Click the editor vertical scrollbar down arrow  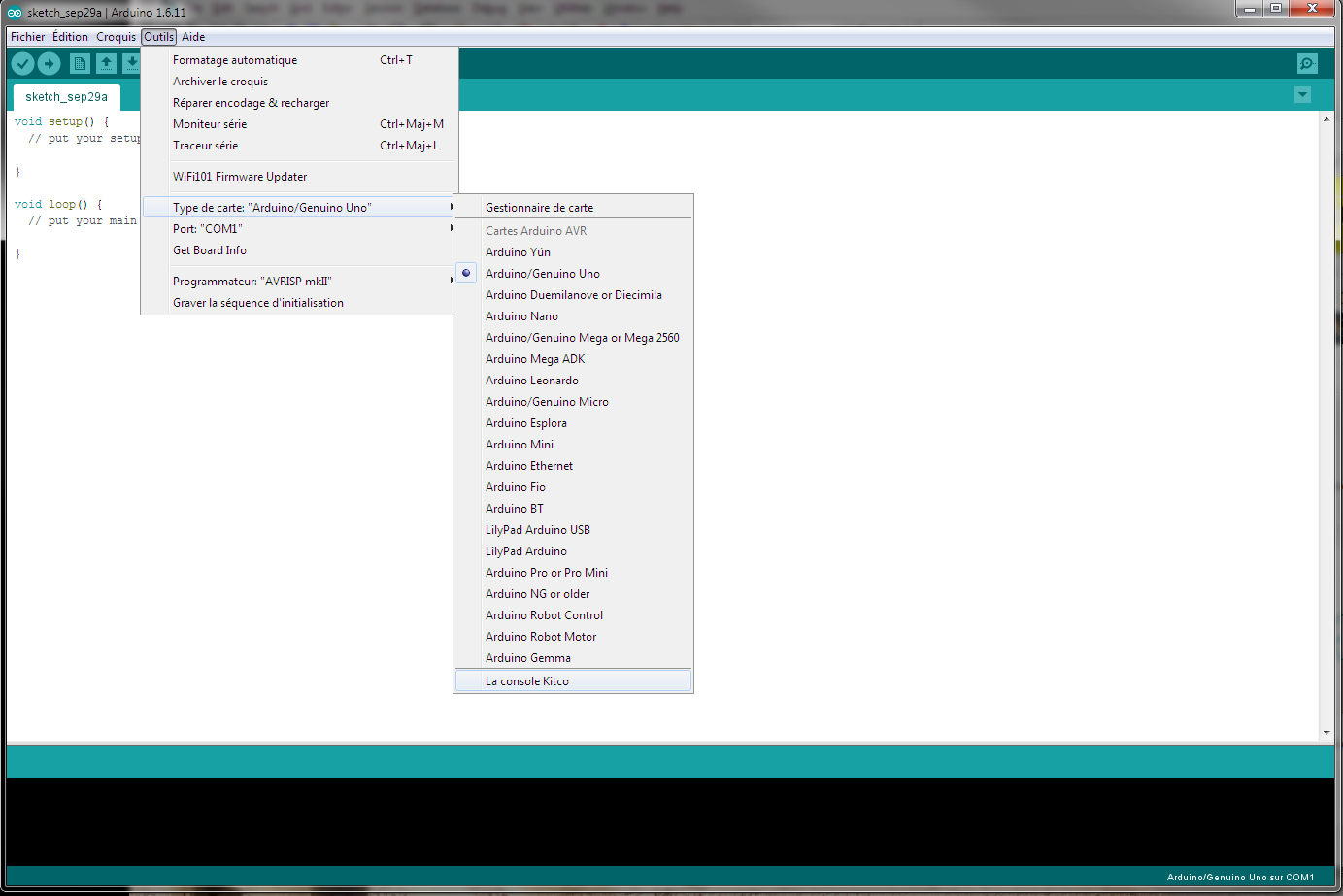click(1326, 733)
